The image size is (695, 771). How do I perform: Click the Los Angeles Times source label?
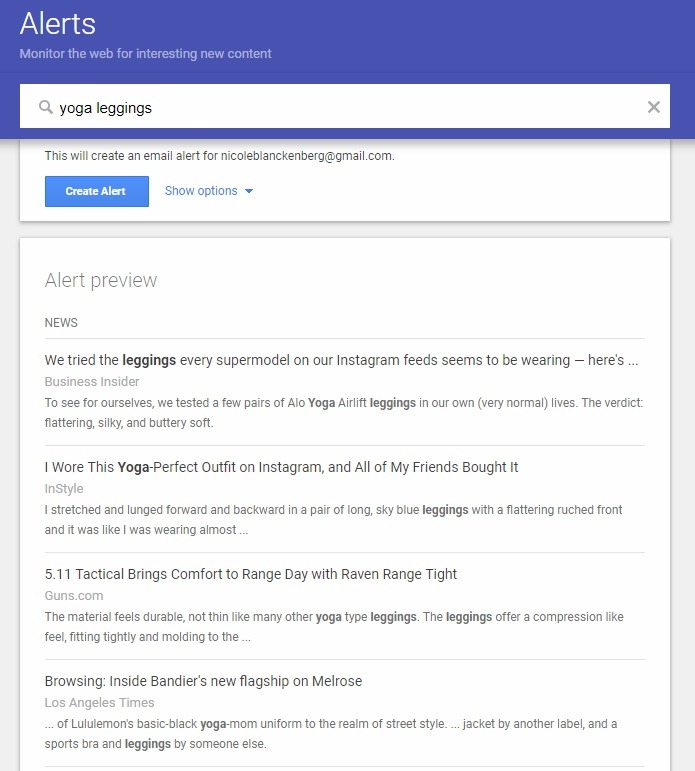pos(99,703)
